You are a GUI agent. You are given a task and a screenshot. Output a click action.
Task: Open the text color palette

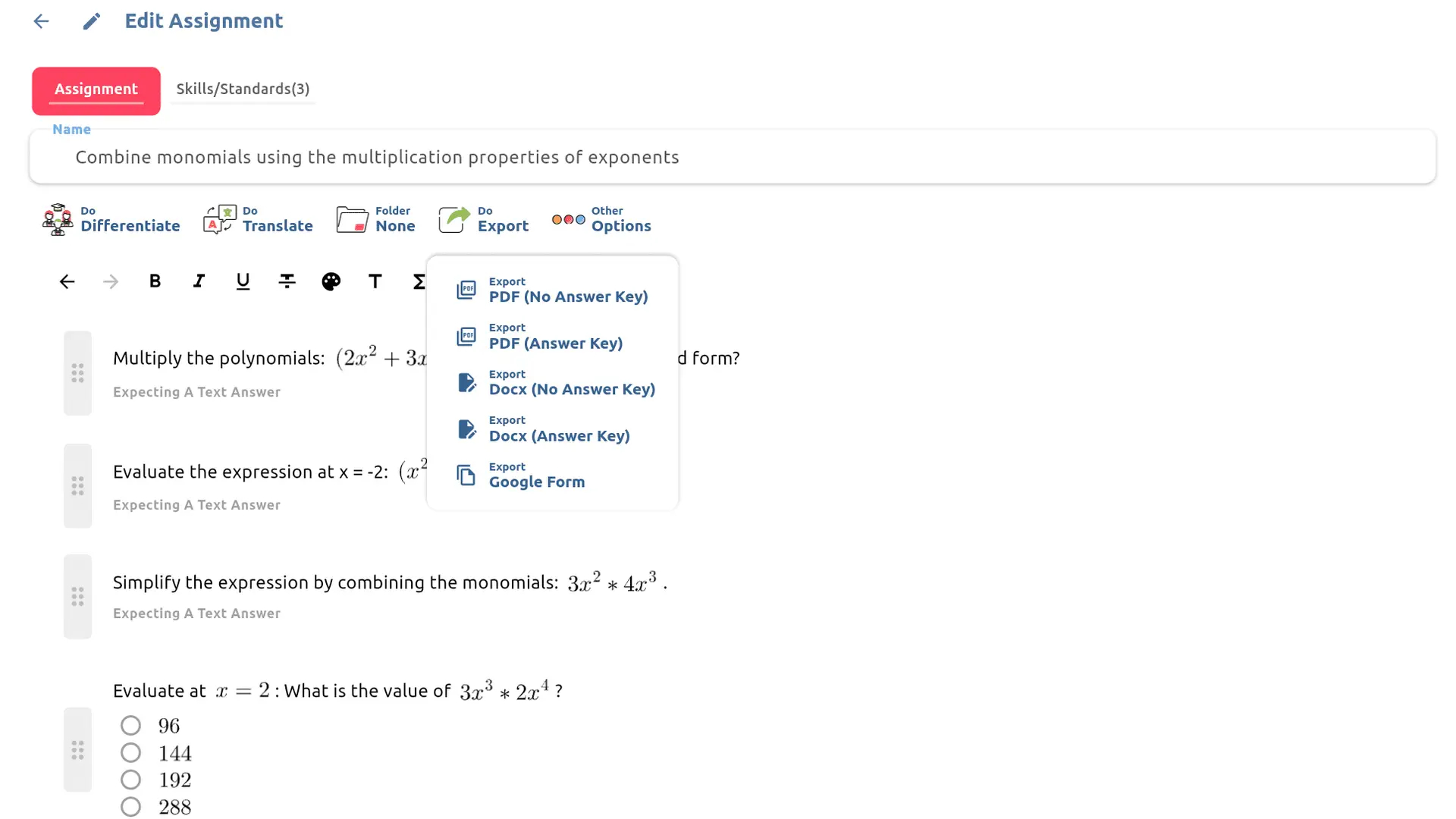(x=331, y=281)
